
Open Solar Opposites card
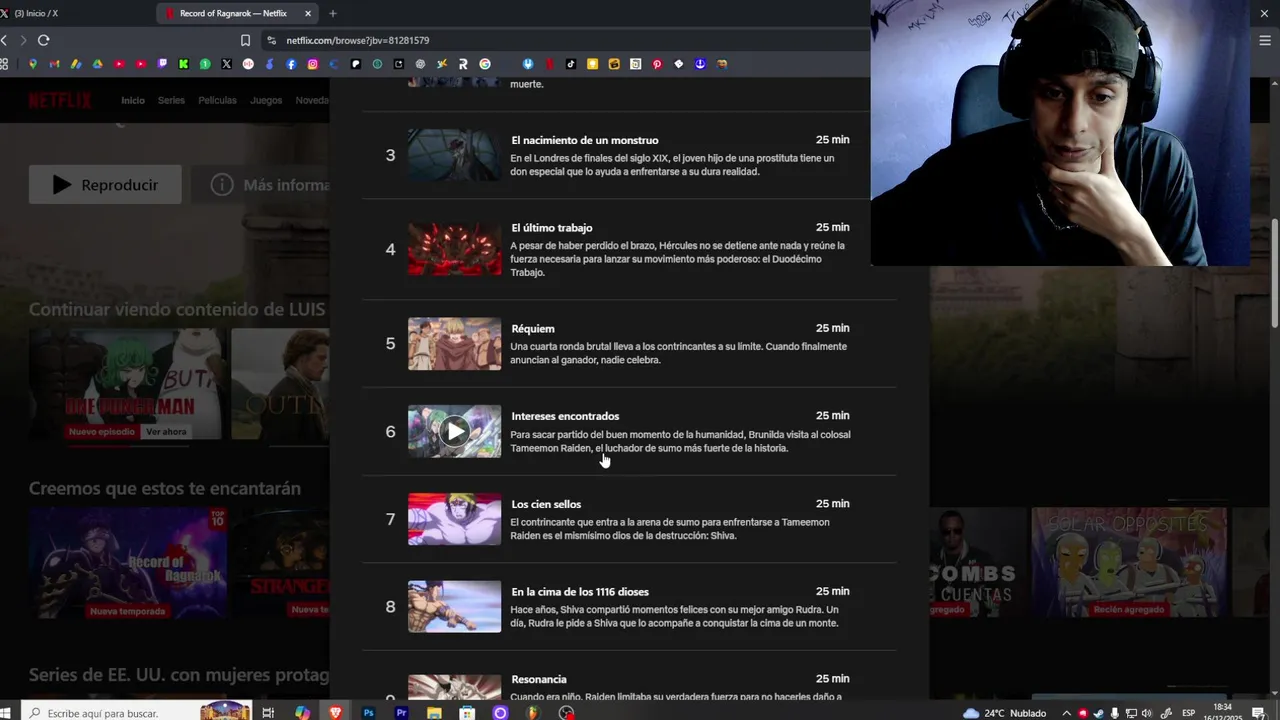pos(1128,562)
